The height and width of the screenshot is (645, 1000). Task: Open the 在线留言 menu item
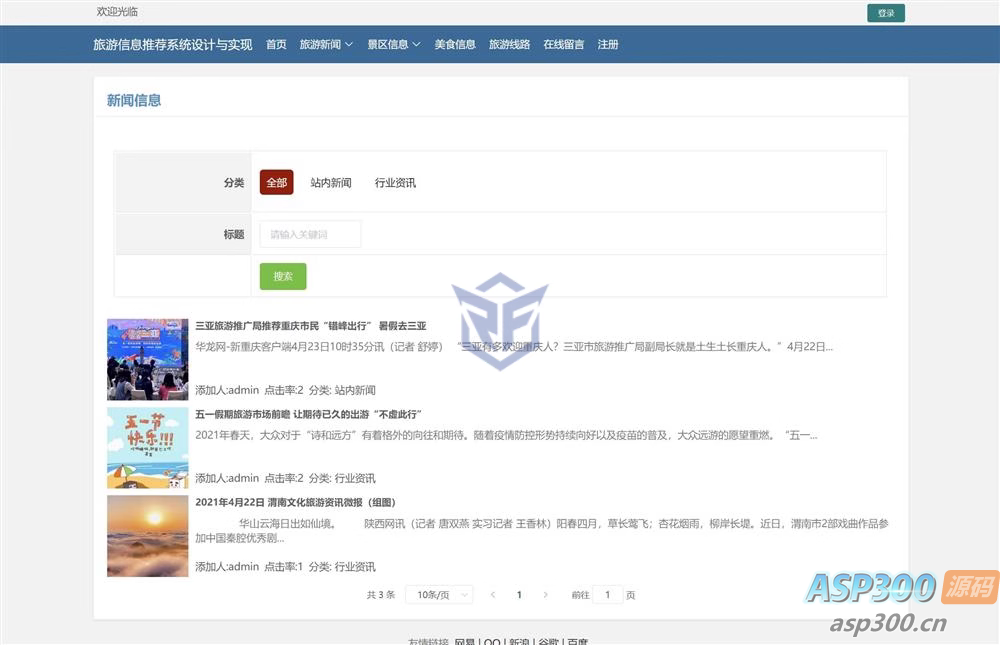[564, 44]
